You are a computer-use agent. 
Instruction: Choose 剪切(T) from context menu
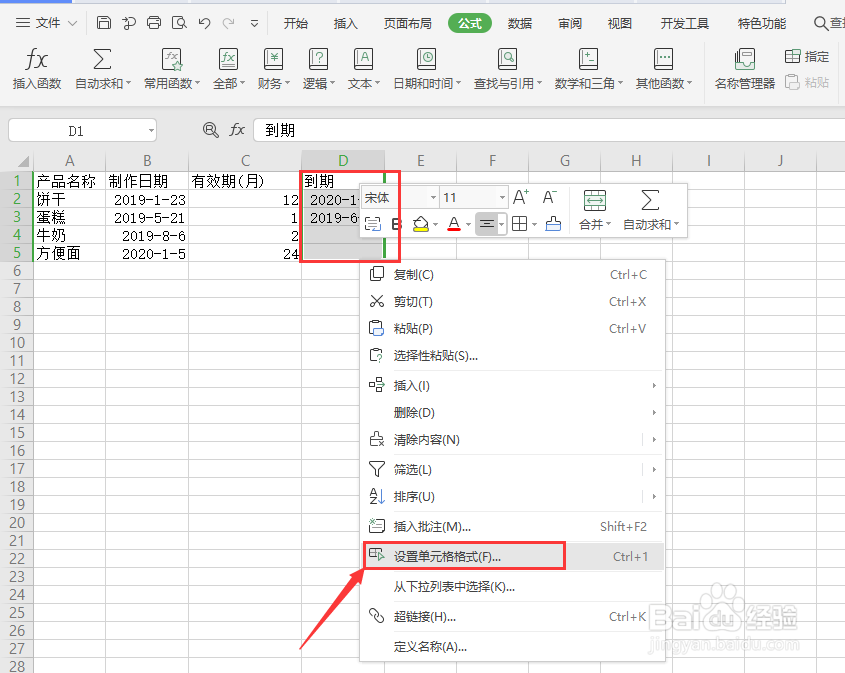(512, 301)
